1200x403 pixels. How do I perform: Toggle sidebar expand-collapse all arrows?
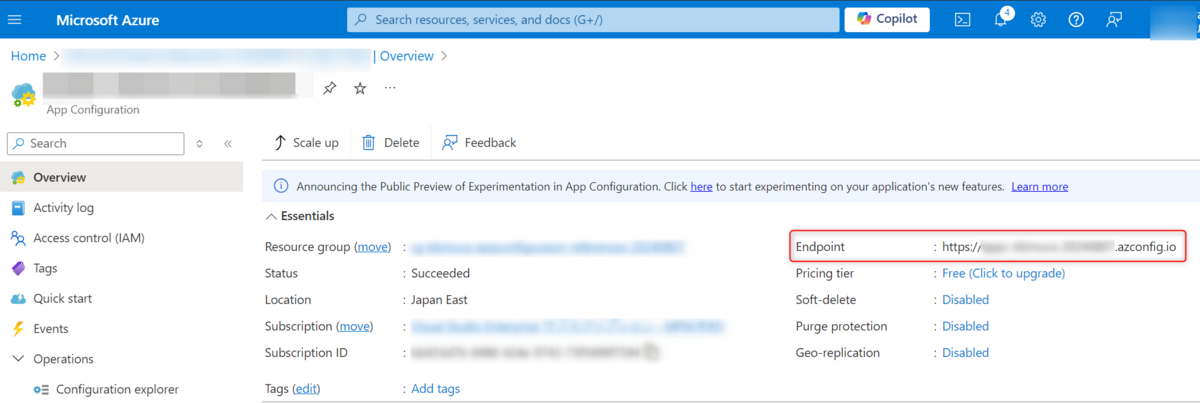pos(200,144)
